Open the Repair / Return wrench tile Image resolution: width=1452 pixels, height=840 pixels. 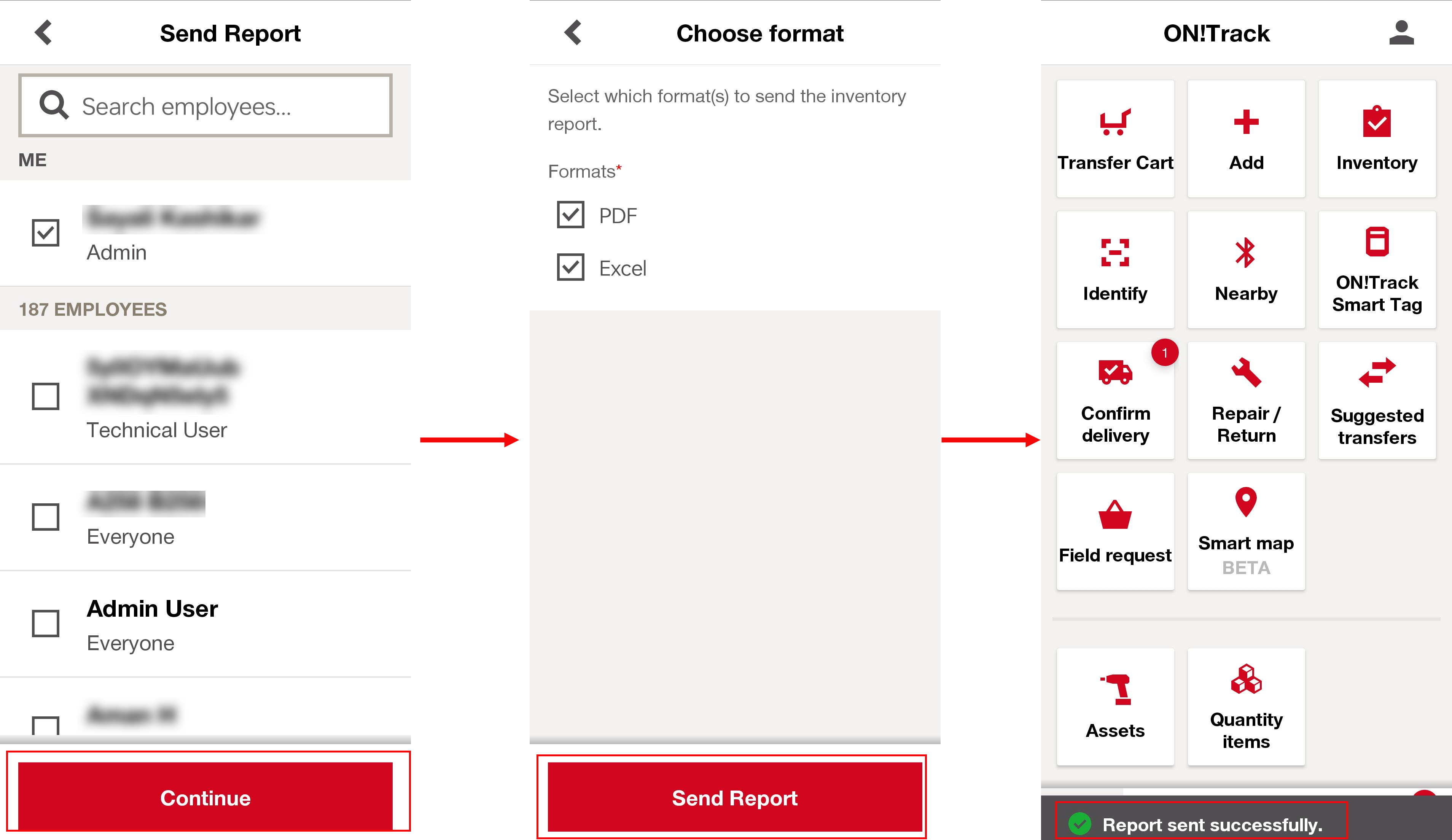(1246, 401)
